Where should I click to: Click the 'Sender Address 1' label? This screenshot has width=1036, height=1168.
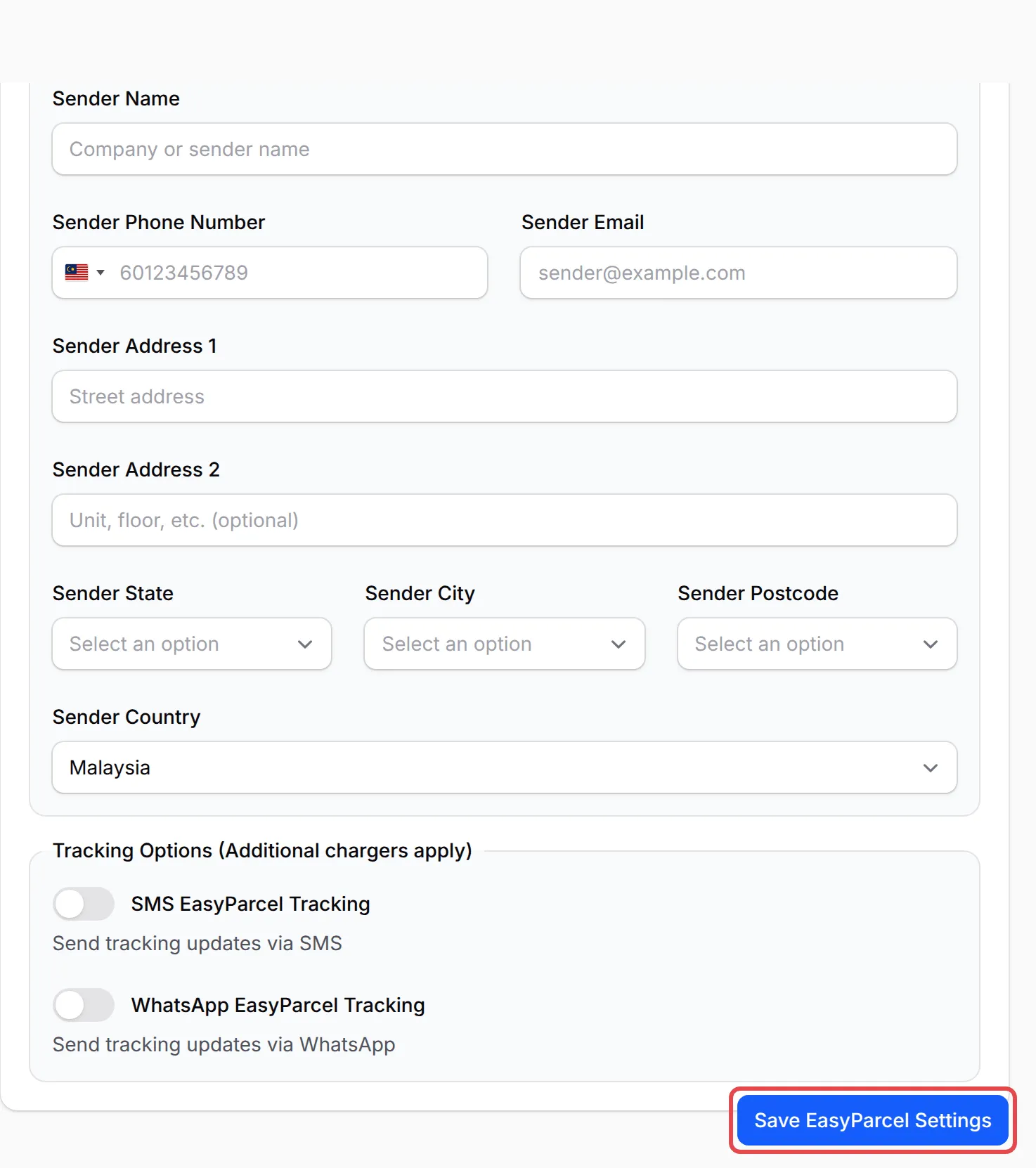click(x=135, y=346)
